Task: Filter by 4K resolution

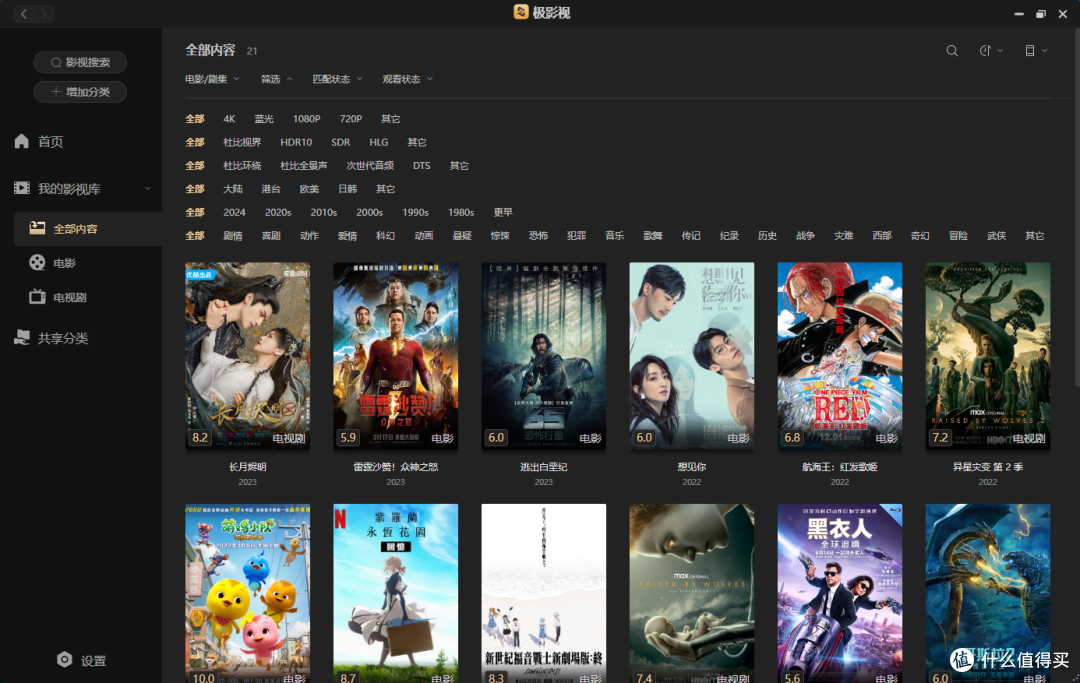Action: click(229, 119)
